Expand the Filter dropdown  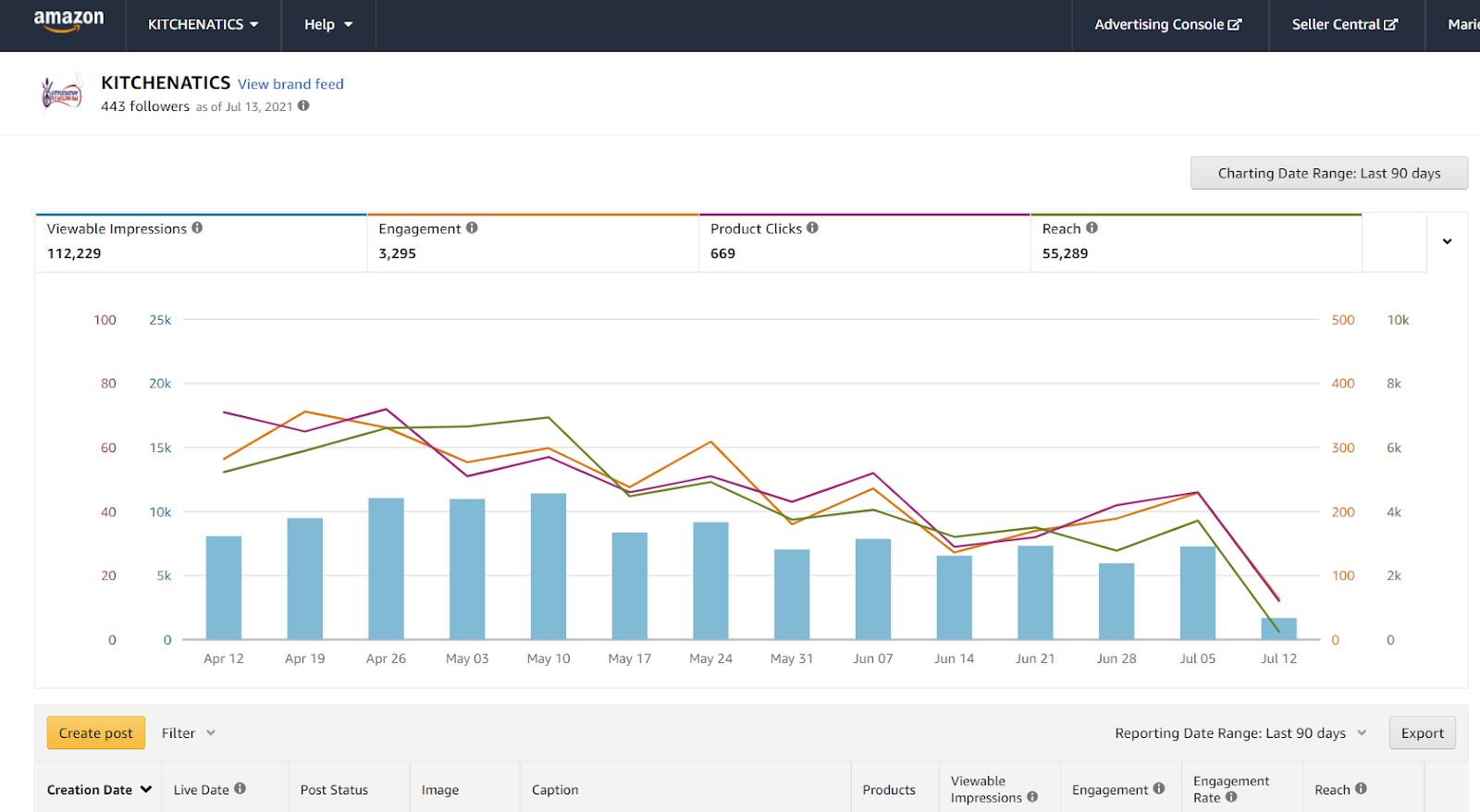pos(189,732)
